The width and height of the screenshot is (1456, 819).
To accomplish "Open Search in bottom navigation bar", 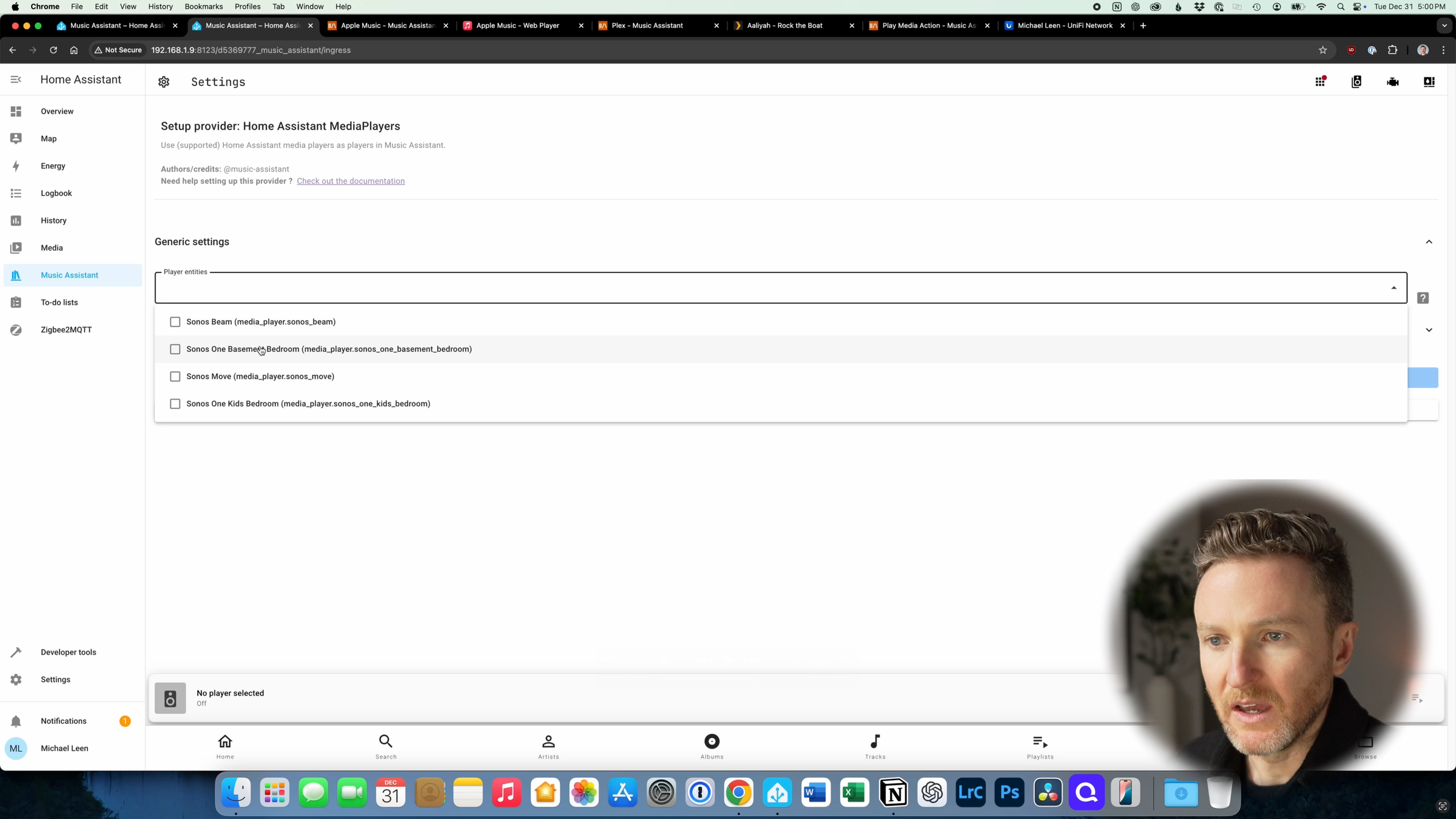I will click(386, 746).
